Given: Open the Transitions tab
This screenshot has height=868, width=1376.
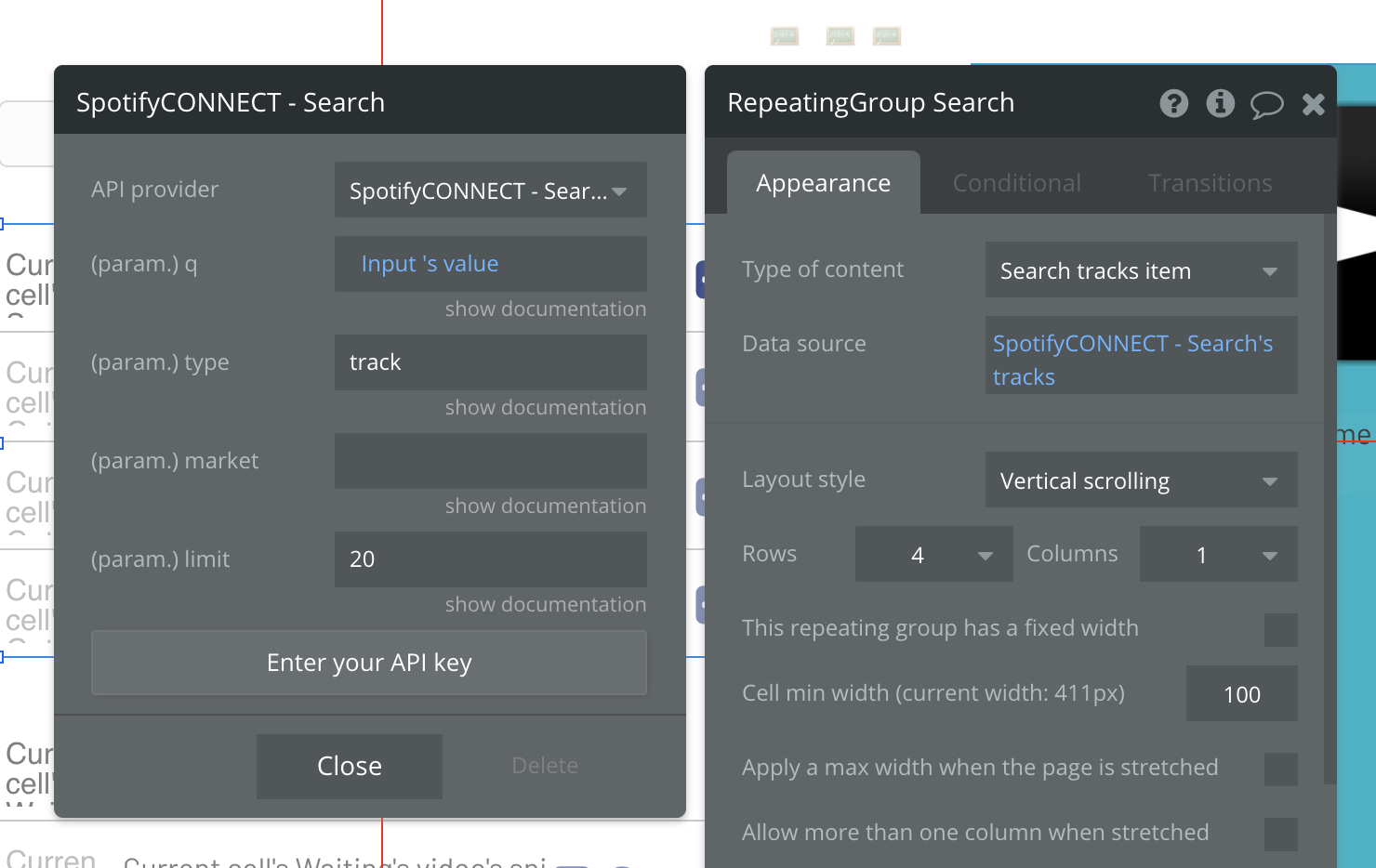Looking at the screenshot, I should tap(1211, 183).
